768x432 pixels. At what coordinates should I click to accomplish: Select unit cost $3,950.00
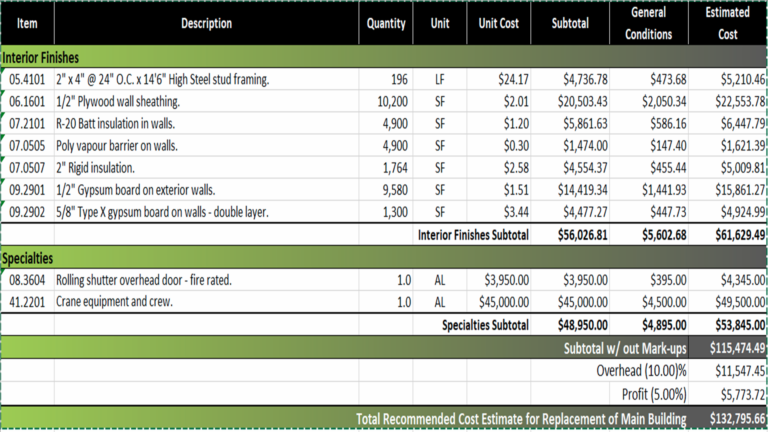pyautogui.click(x=506, y=280)
